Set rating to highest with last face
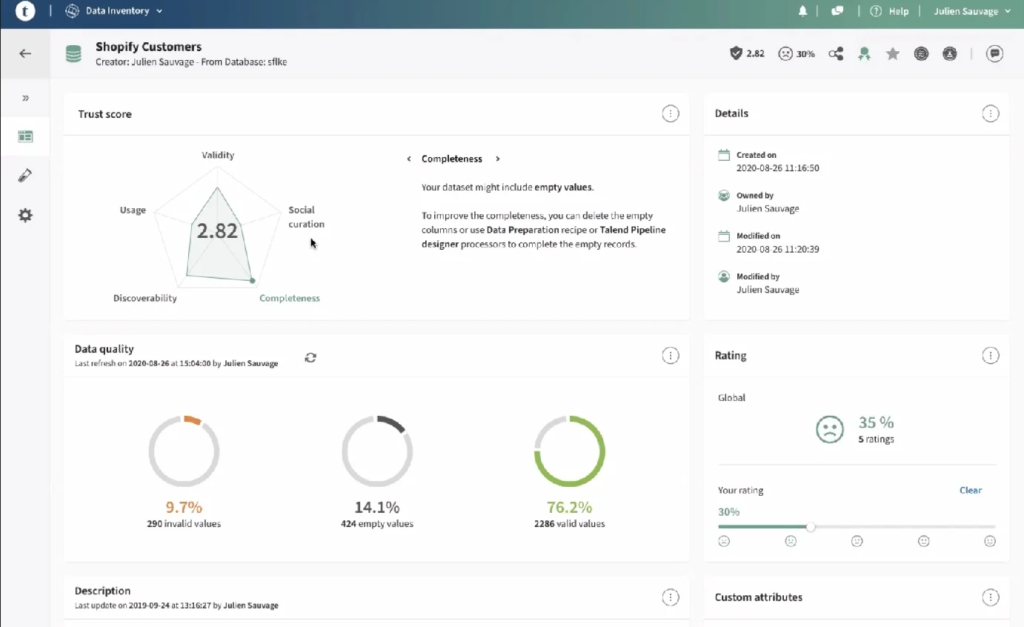 [x=990, y=541]
